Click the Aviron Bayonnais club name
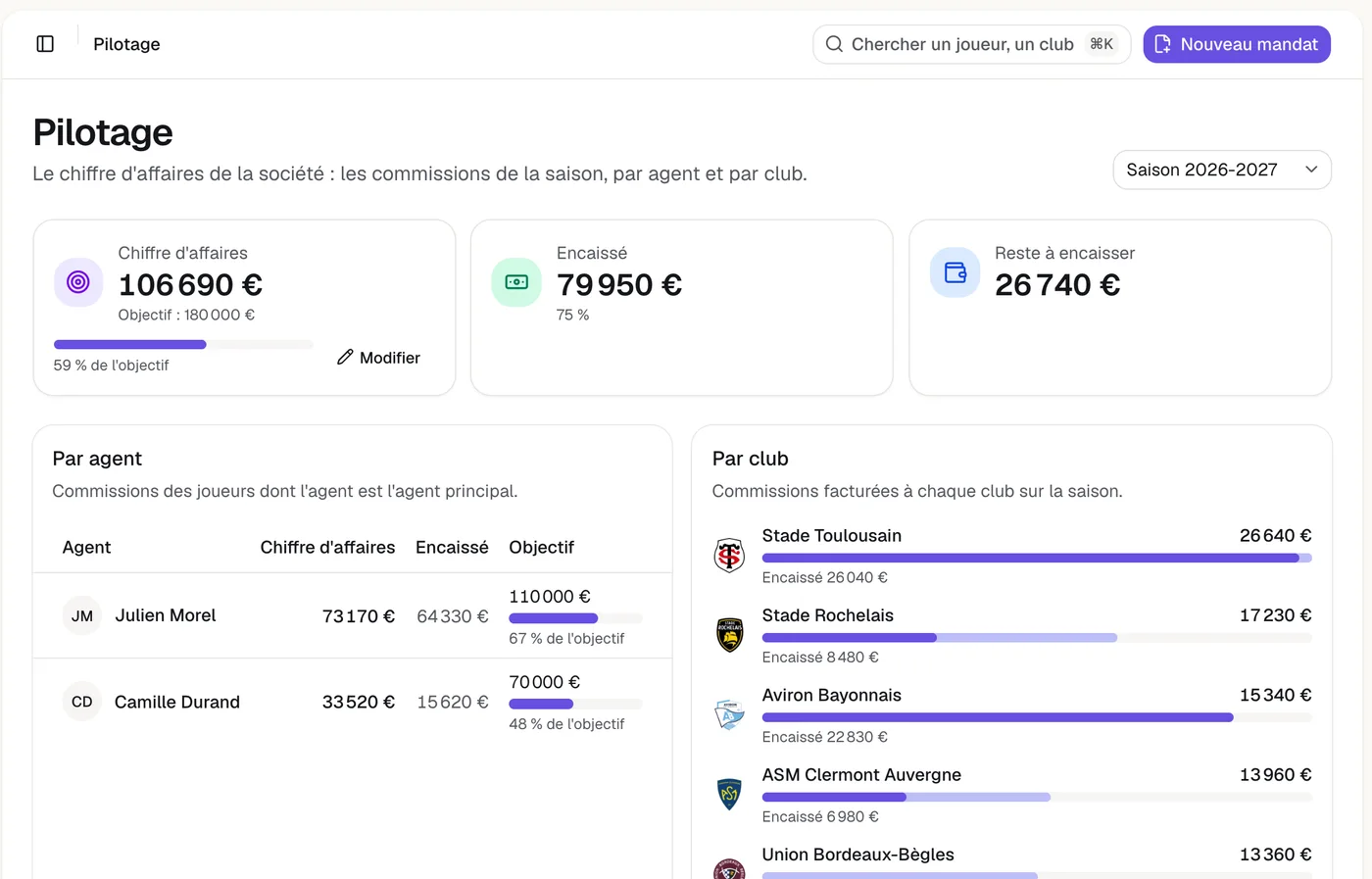 point(832,695)
